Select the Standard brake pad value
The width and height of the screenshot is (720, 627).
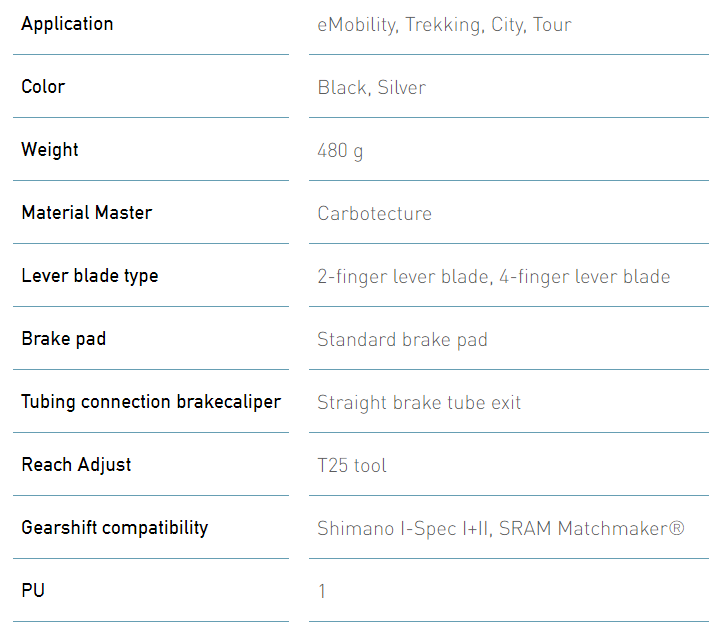pyautogui.click(x=402, y=340)
